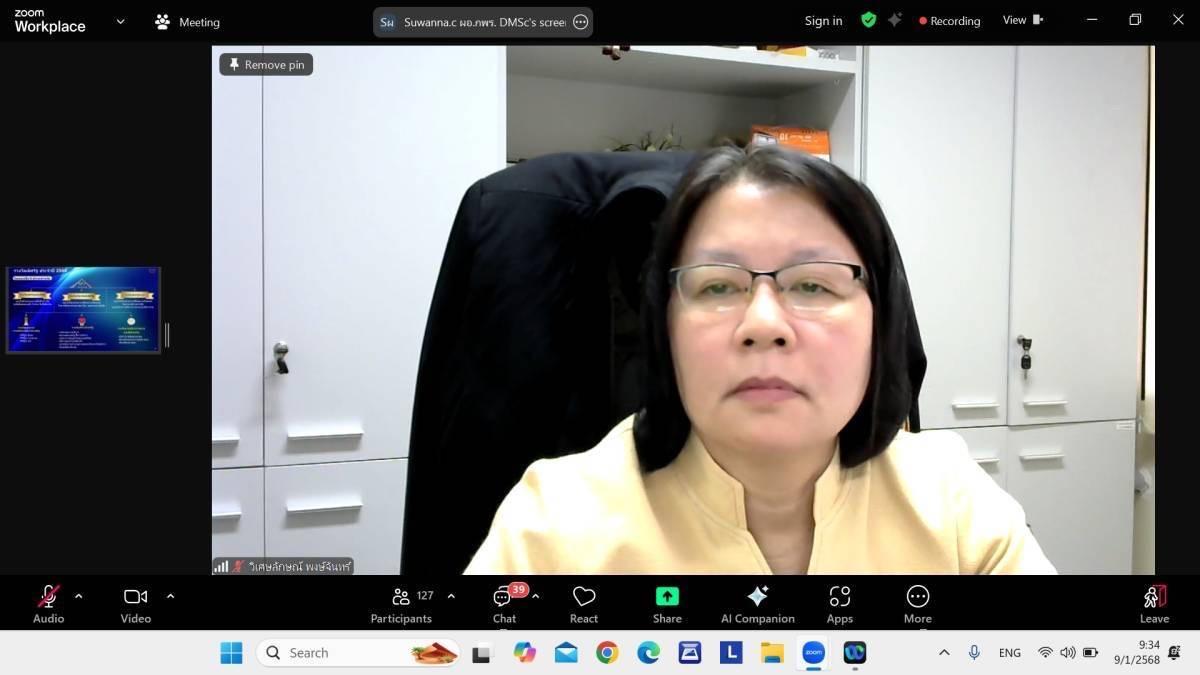Open the Zoom Workplace dropdown chevron

click(121, 21)
